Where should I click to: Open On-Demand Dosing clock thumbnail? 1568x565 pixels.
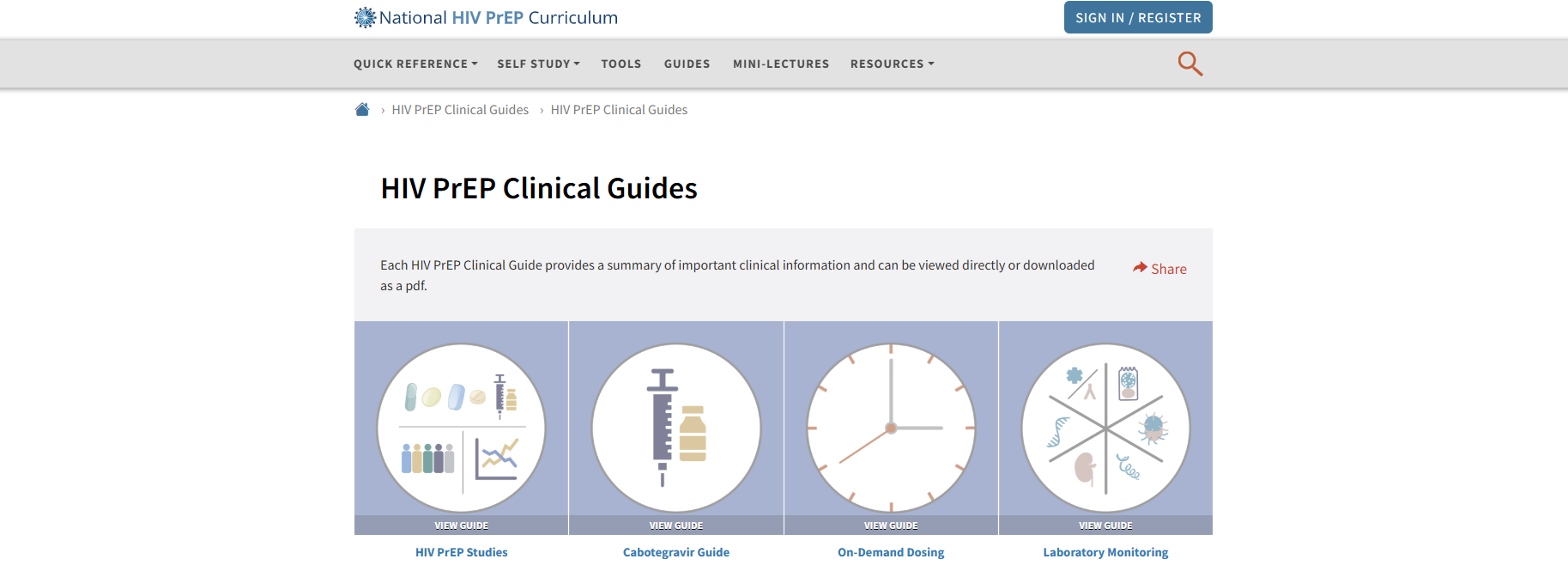coord(891,428)
